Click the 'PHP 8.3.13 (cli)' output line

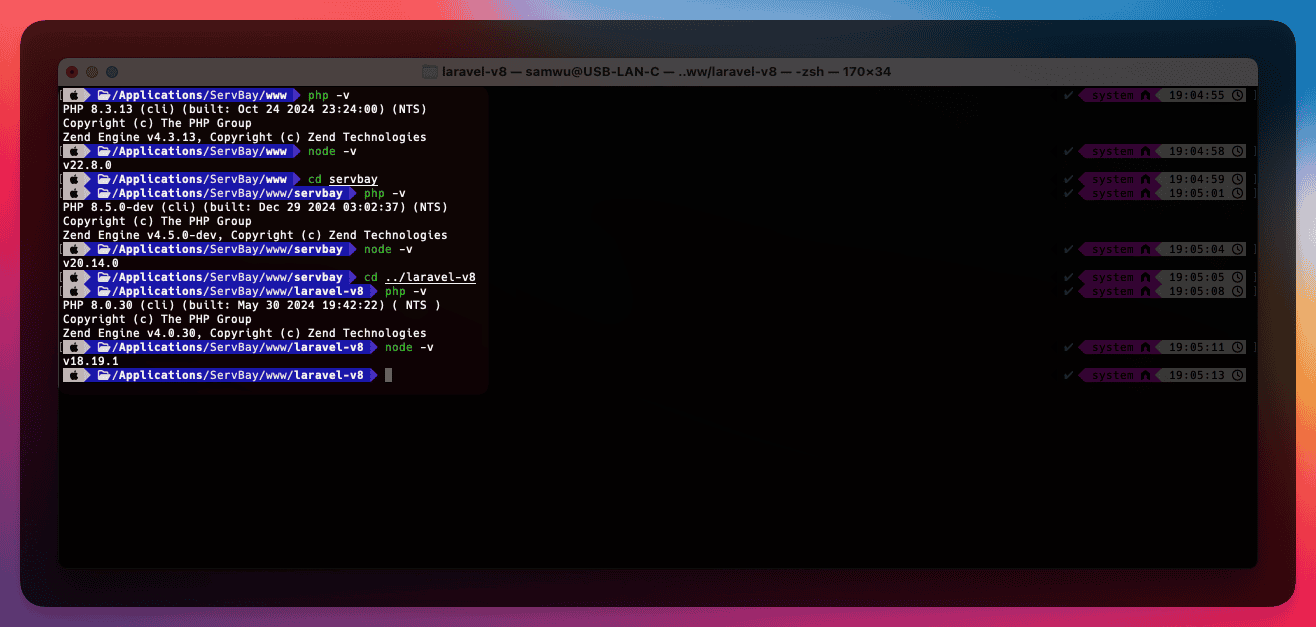pyautogui.click(x=245, y=109)
